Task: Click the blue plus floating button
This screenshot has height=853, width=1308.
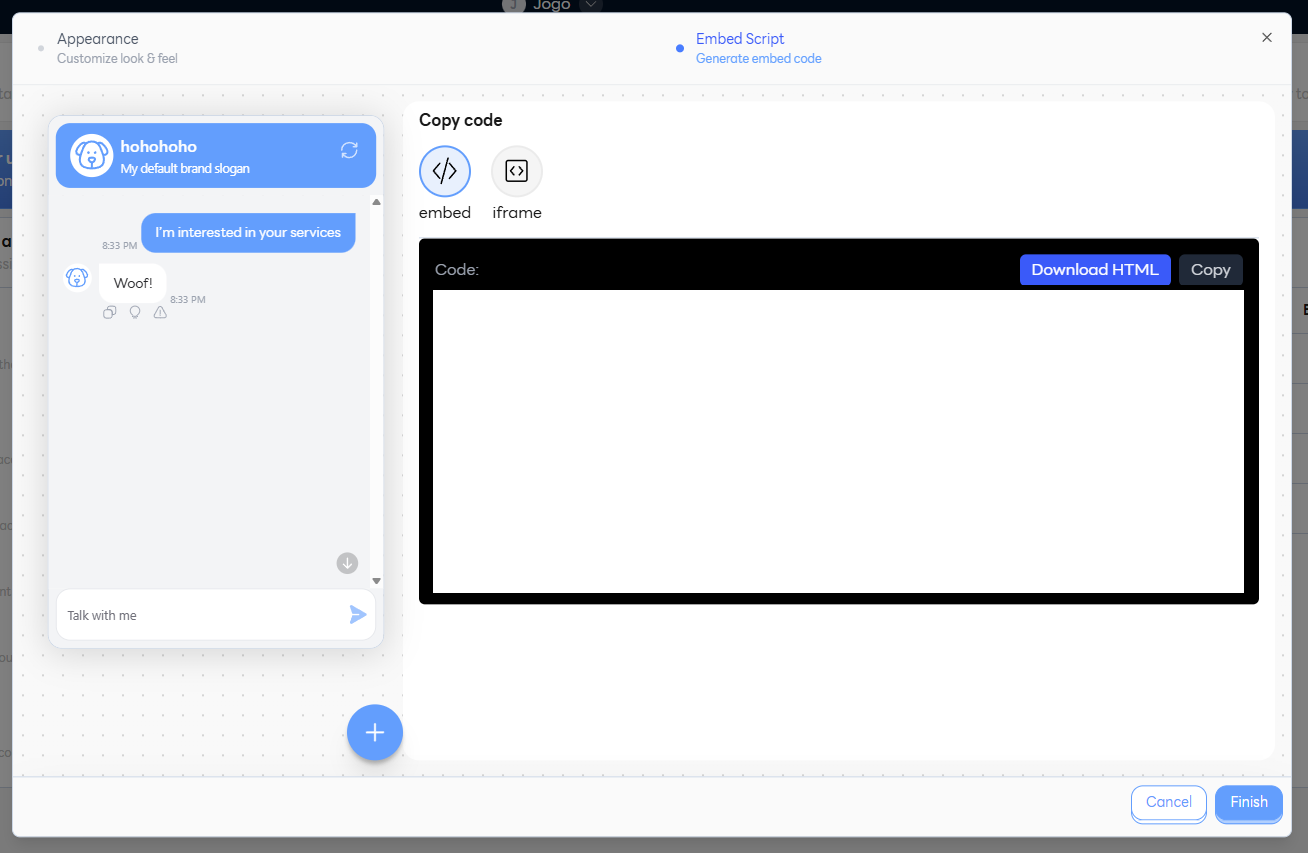Action: 375,733
